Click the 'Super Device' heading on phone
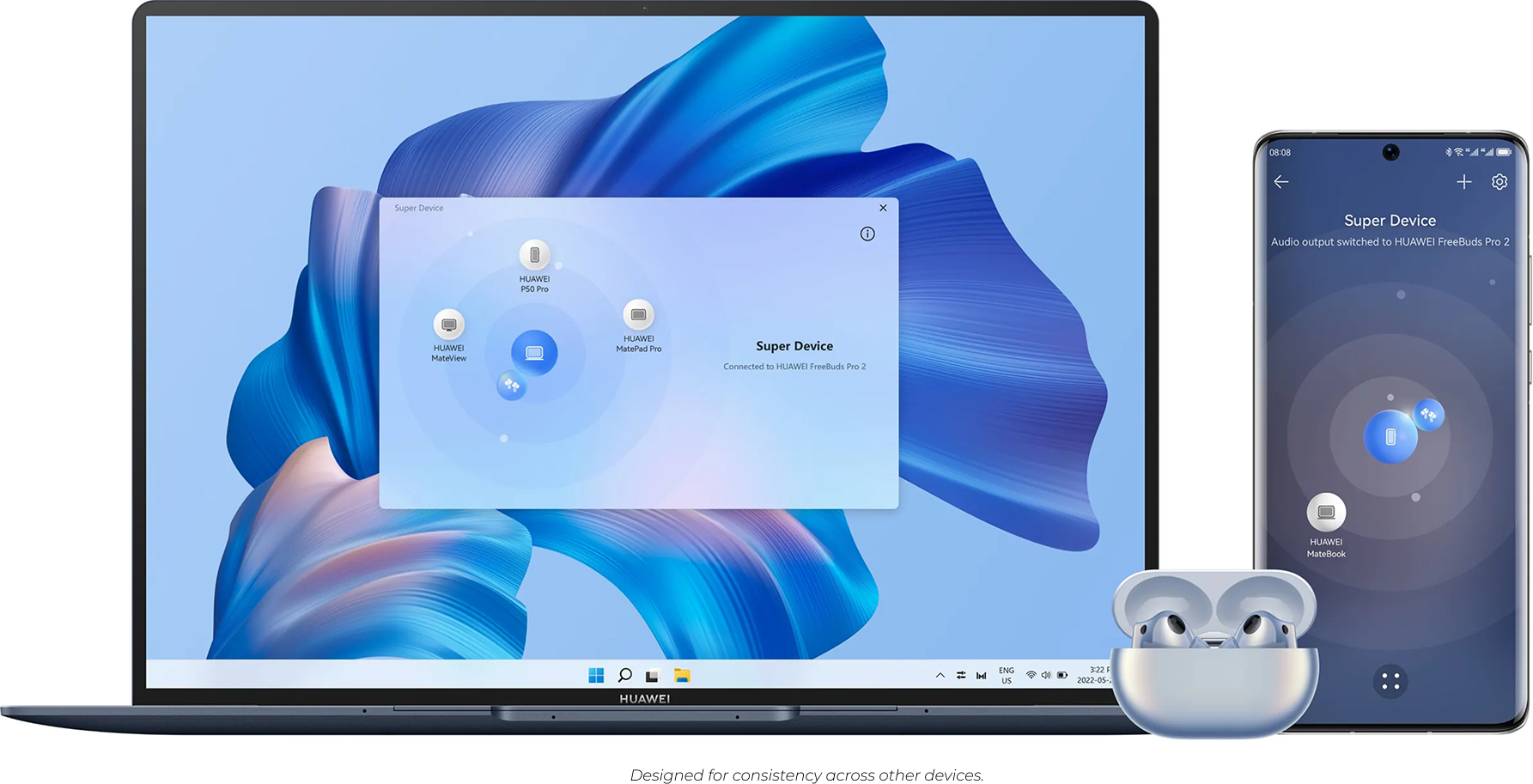Viewport: 1533px width, 784px height. (1390, 221)
